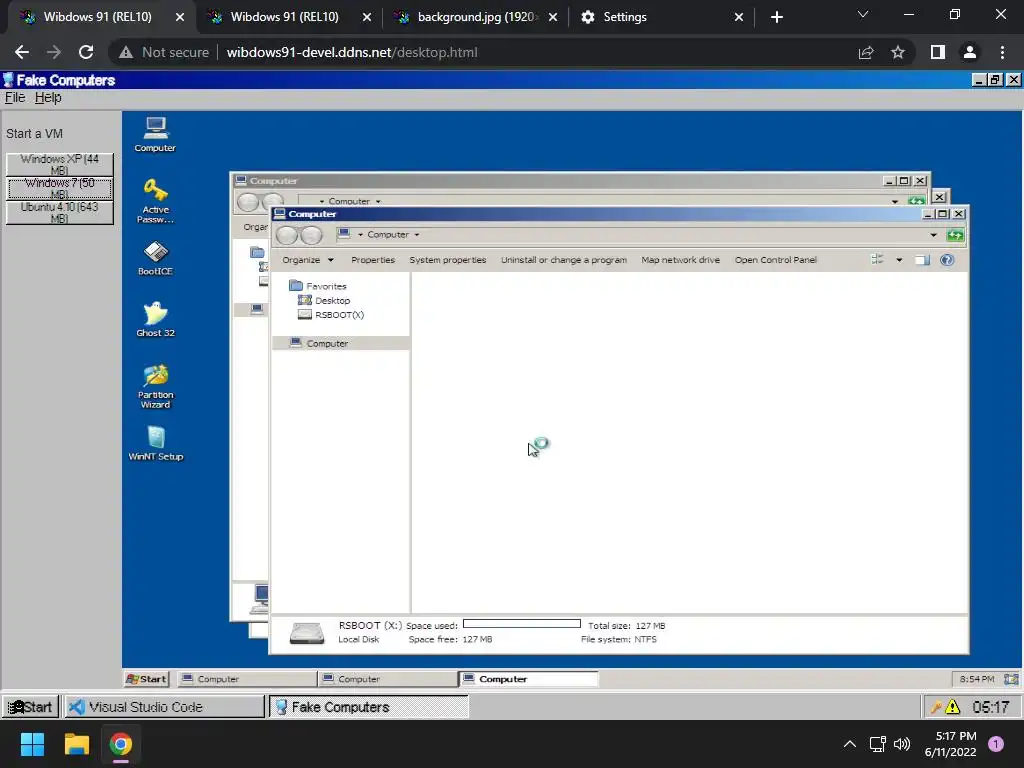Select RSBOOT(X) in the navigation pane
The height and width of the screenshot is (768, 1024).
pos(330,315)
